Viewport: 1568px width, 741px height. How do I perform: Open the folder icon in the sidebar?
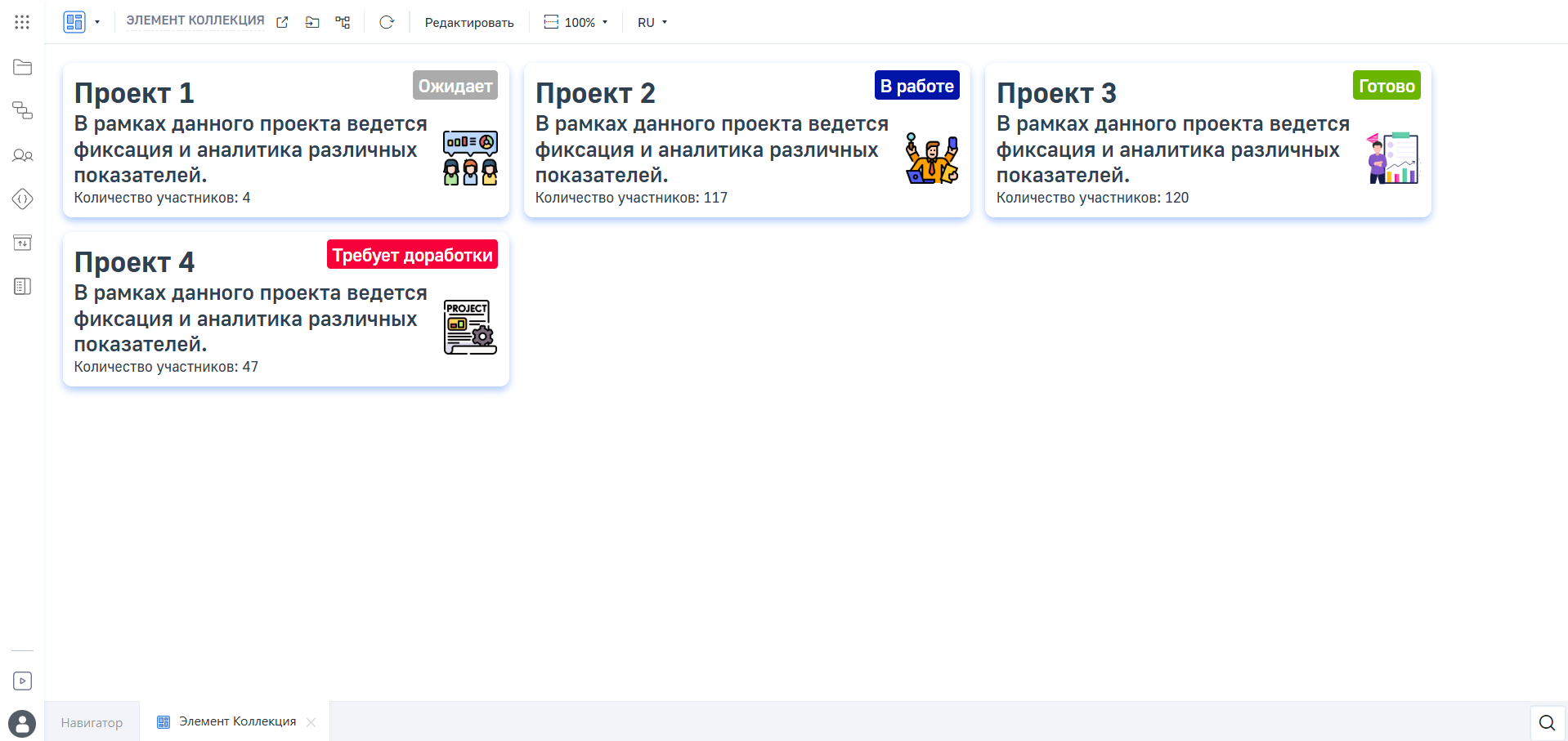pyautogui.click(x=22, y=67)
